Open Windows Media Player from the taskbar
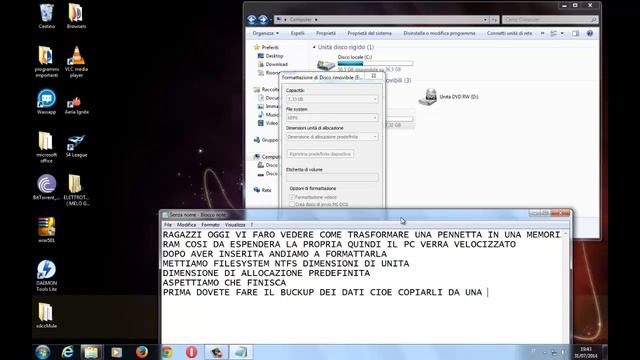 (116, 352)
